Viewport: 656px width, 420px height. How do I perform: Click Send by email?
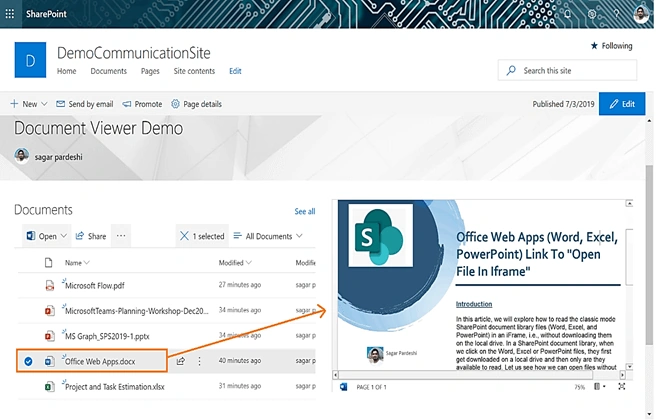tap(85, 104)
